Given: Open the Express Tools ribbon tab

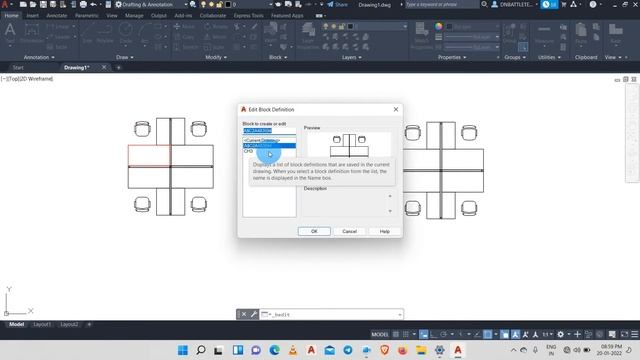Looking at the screenshot, I should [x=248, y=16].
